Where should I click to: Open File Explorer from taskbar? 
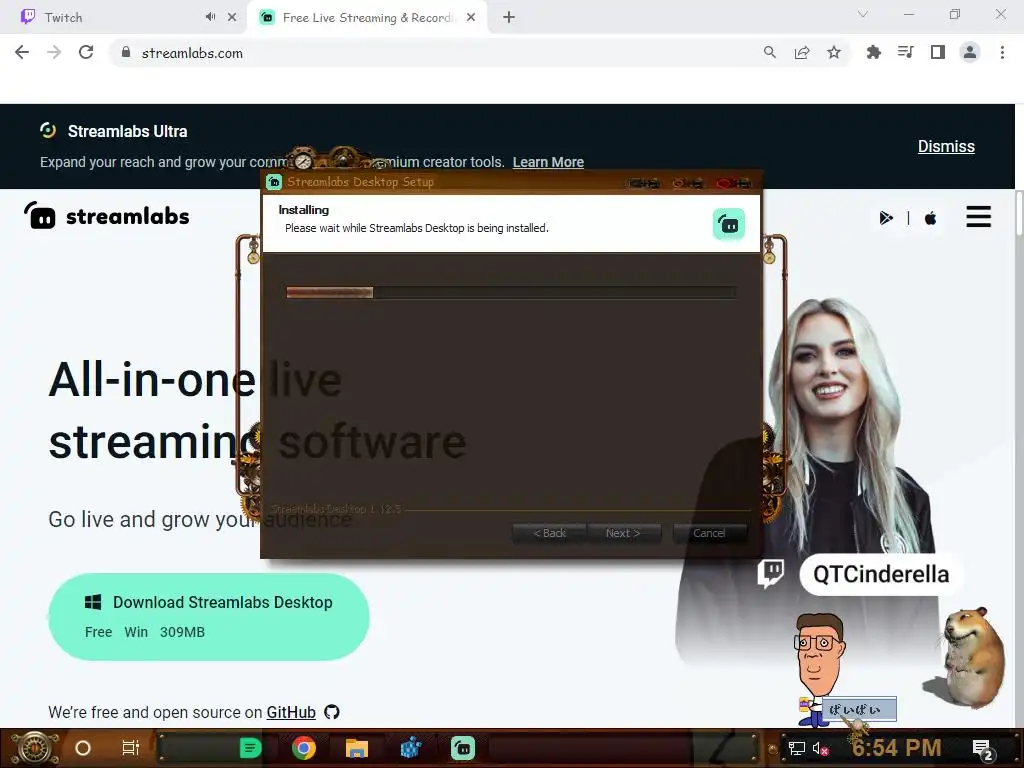[357, 748]
